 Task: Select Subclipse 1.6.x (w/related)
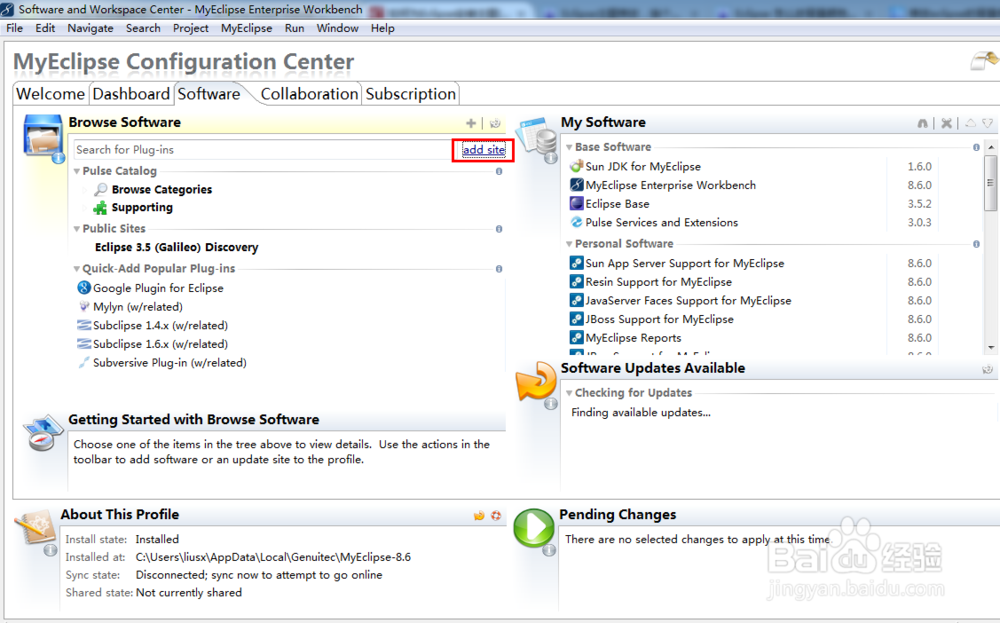pyautogui.click(x=160, y=344)
